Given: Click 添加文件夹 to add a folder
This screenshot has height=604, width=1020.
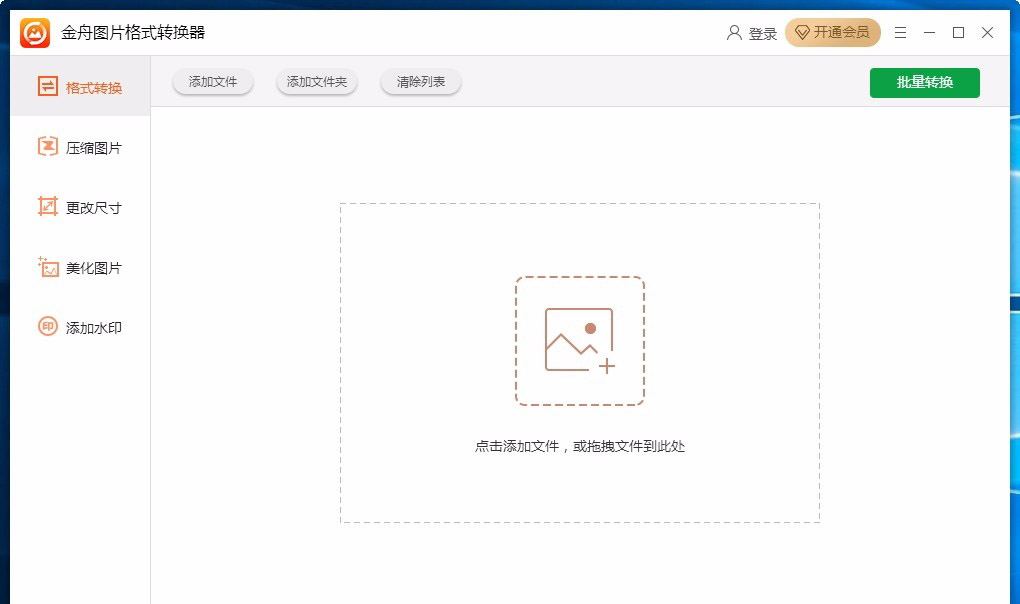Looking at the screenshot, I should pos(316,83).
